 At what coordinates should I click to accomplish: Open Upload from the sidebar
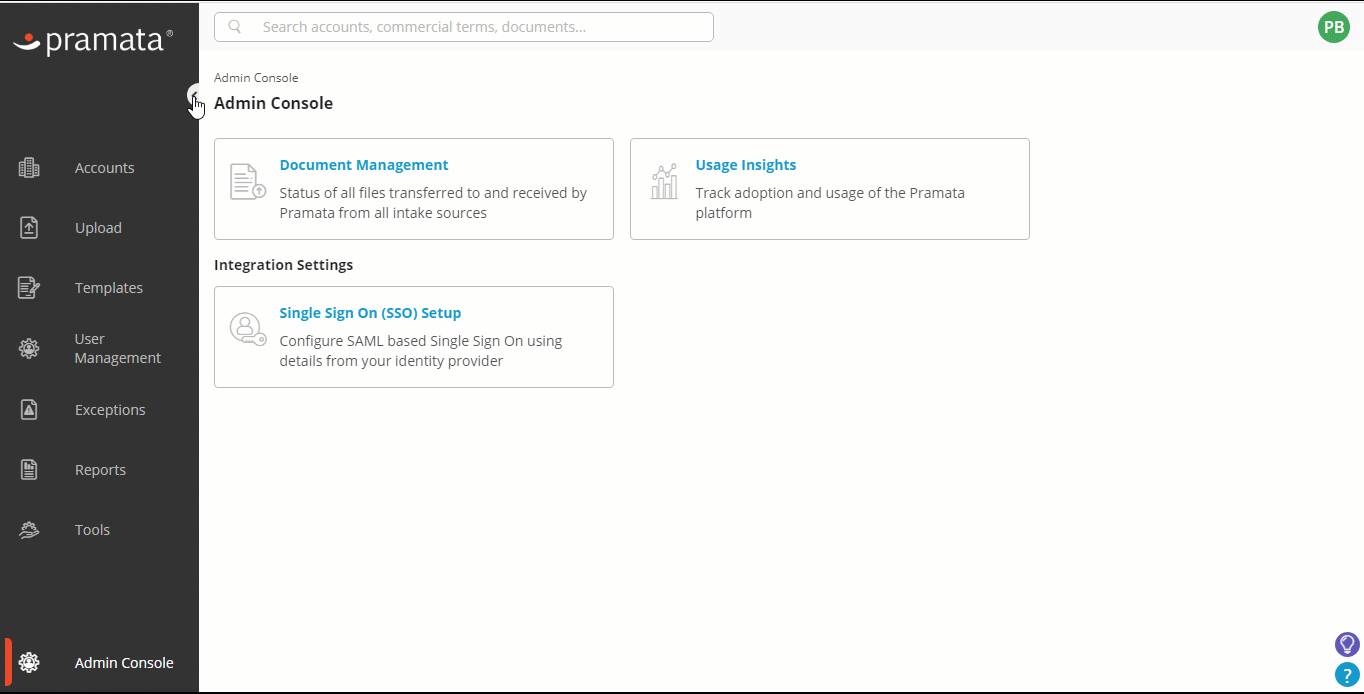[98, 228]
